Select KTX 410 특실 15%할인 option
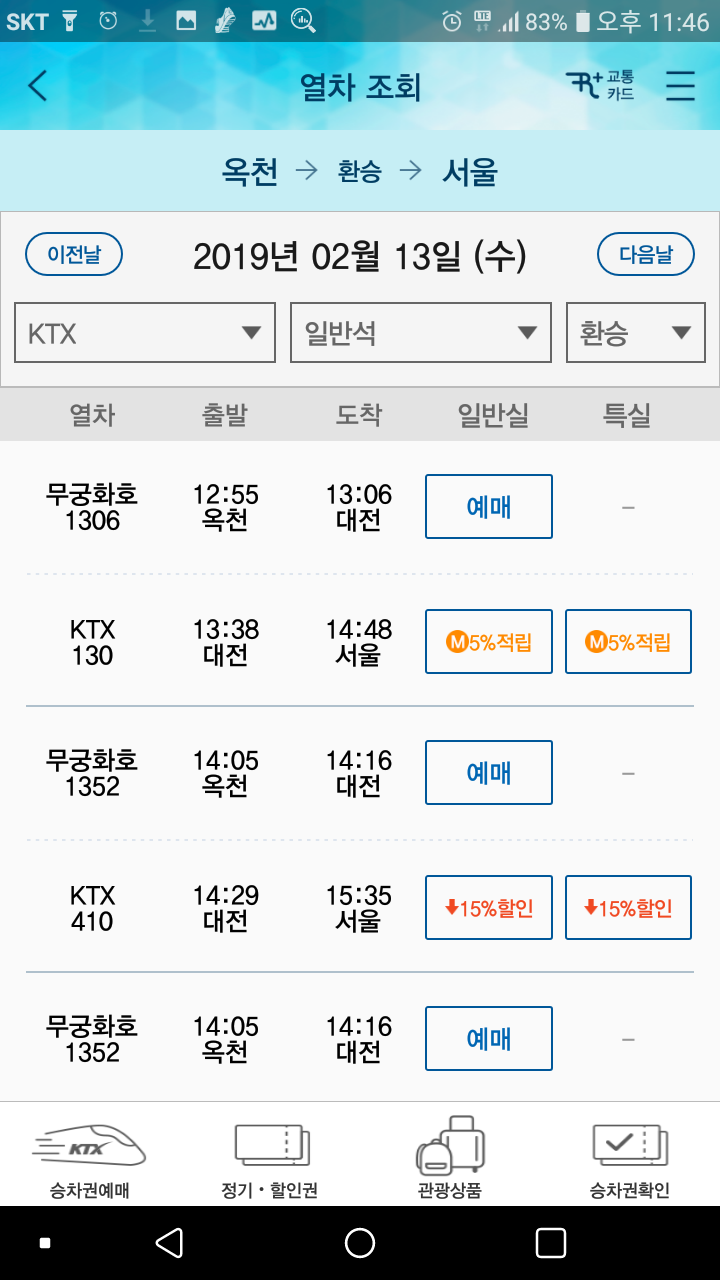The width and height of the screenshot is (720, 1280). (628, 907)
